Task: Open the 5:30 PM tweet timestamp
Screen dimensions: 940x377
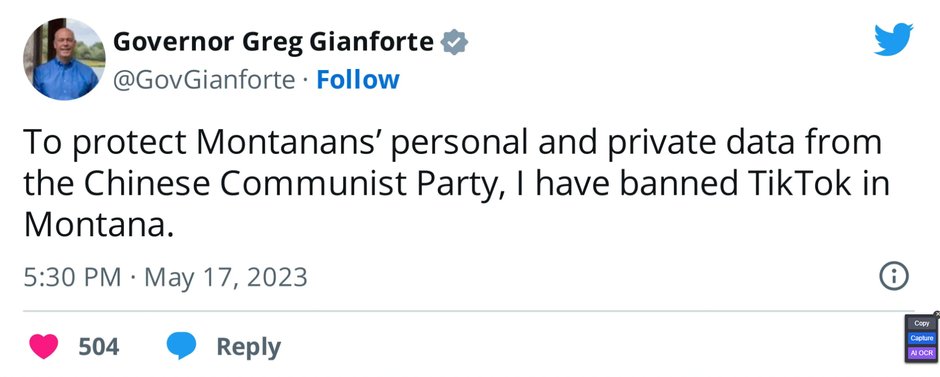Action: click(73, 278)
